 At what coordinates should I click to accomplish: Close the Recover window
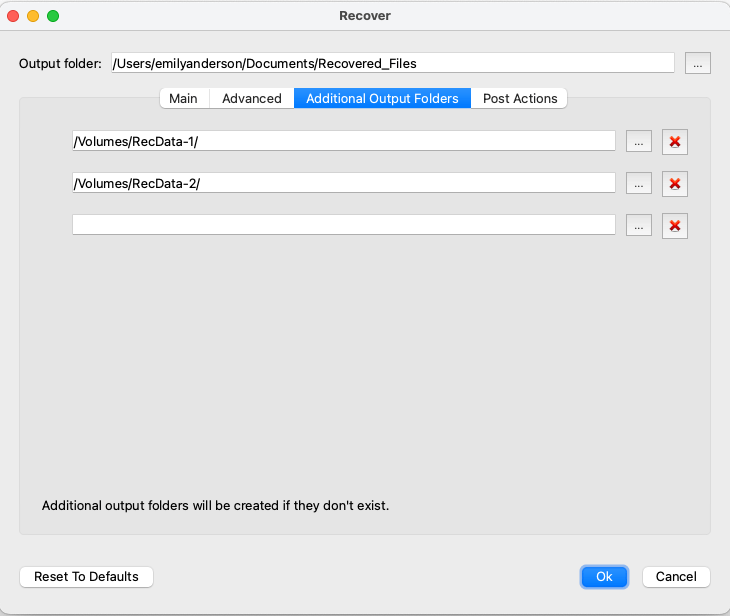[x=13, y=16]
